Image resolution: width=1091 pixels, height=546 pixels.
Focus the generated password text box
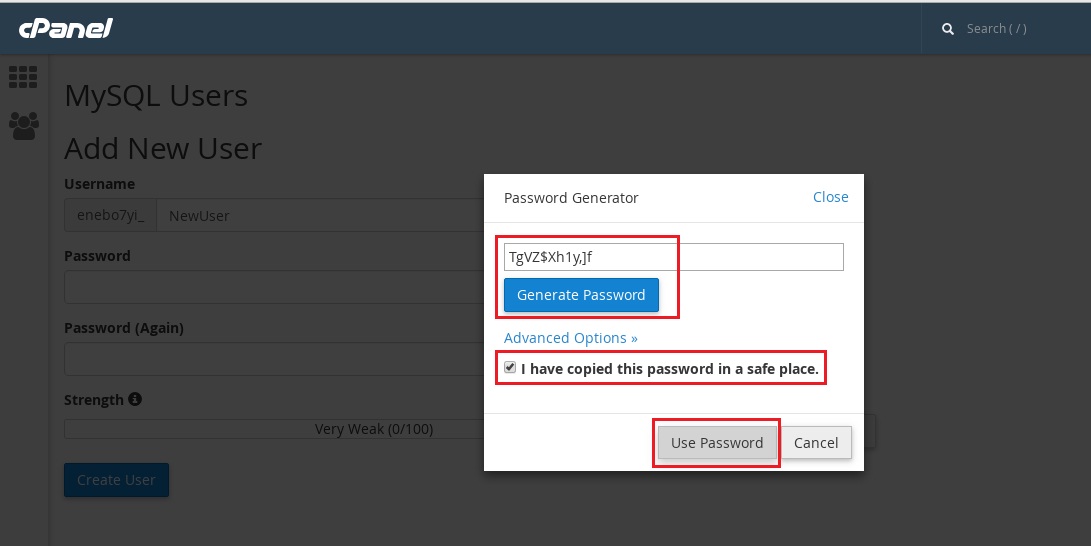(x=674, y=257)
